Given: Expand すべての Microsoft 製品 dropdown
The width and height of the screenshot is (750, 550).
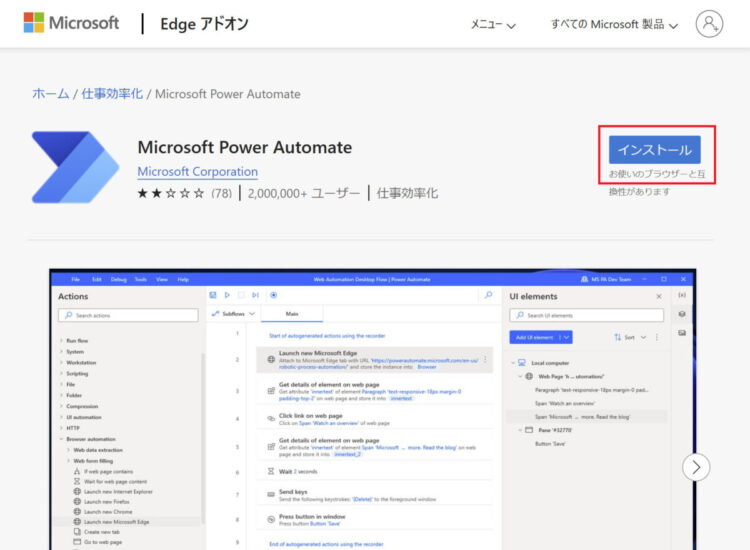Looking at the screenshot, I should [614, 24].
